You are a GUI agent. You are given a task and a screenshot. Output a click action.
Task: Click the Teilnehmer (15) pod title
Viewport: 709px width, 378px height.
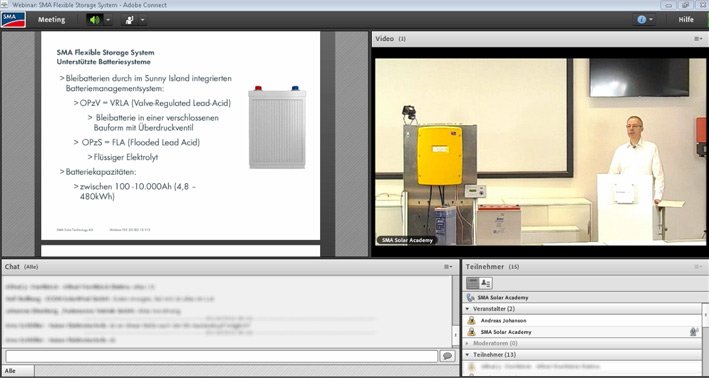[492, 267]
